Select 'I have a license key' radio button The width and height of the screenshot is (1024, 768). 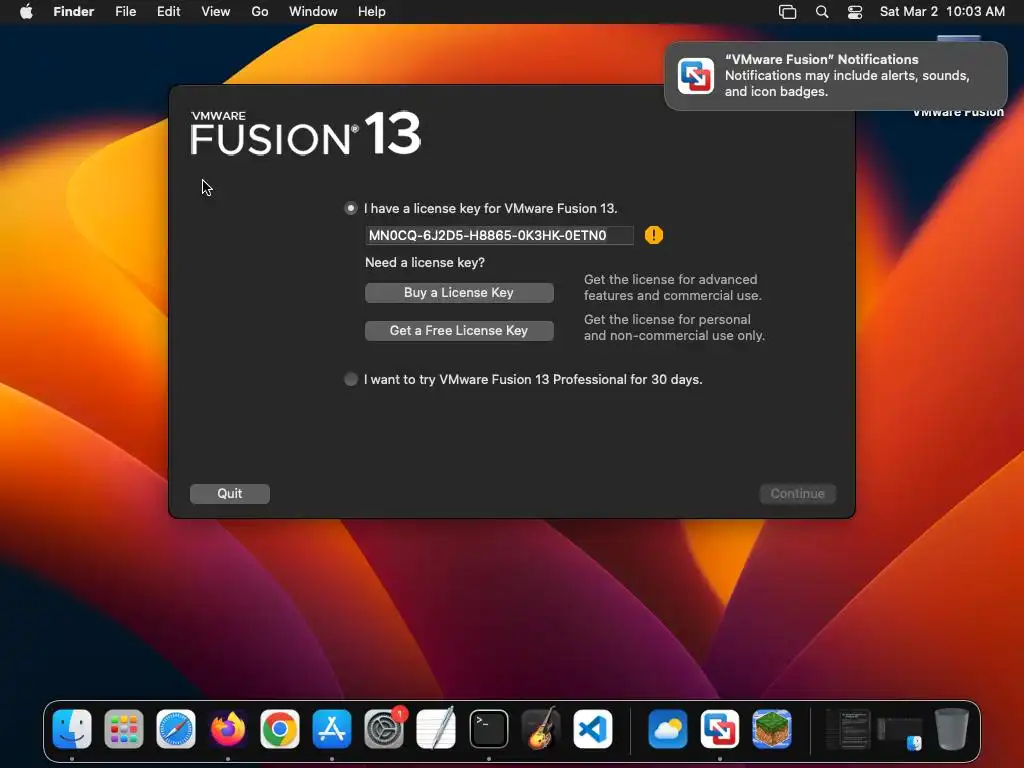coord(351,208)
